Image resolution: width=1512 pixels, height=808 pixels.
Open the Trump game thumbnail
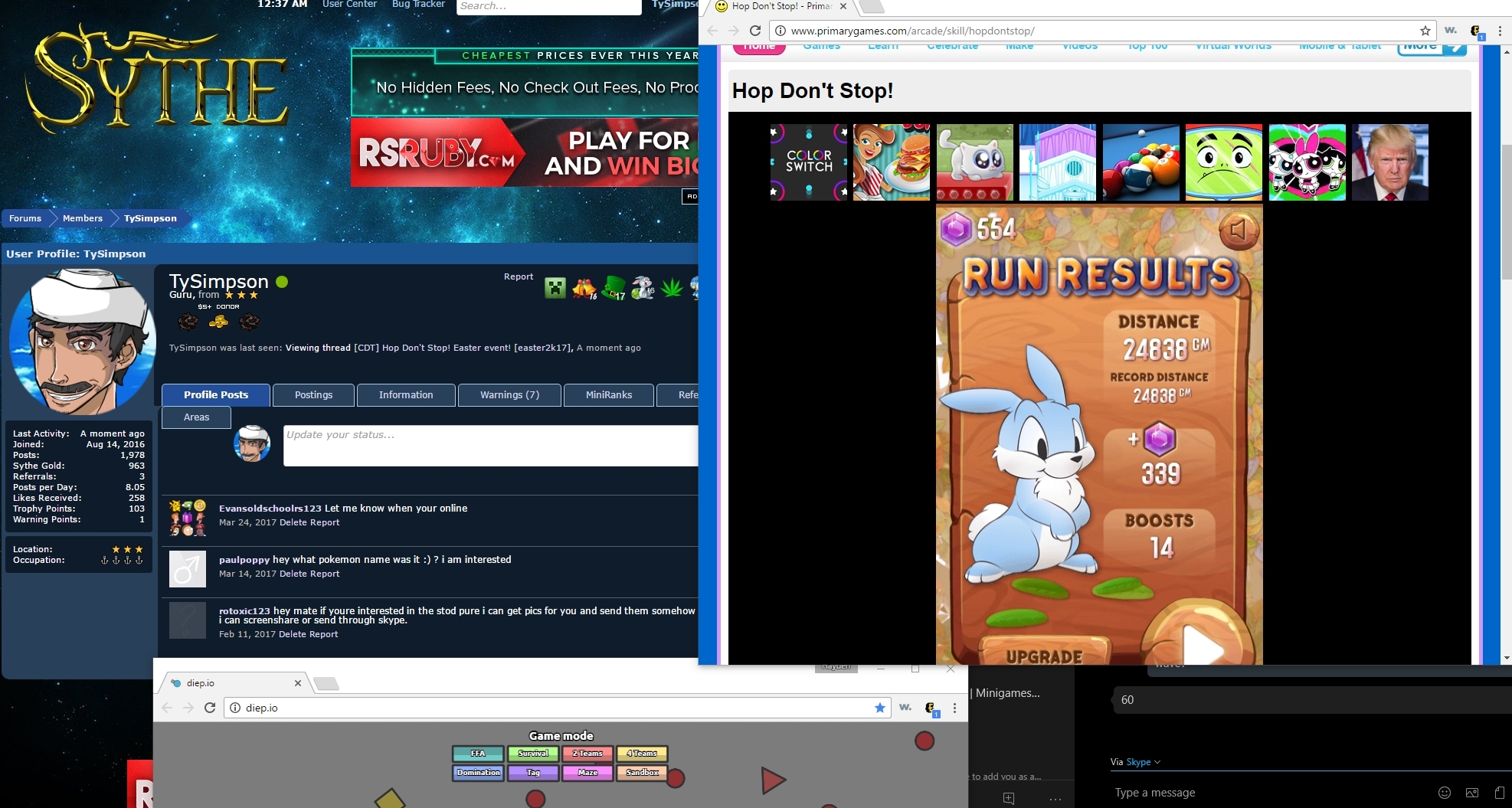tap(1390, 162)
